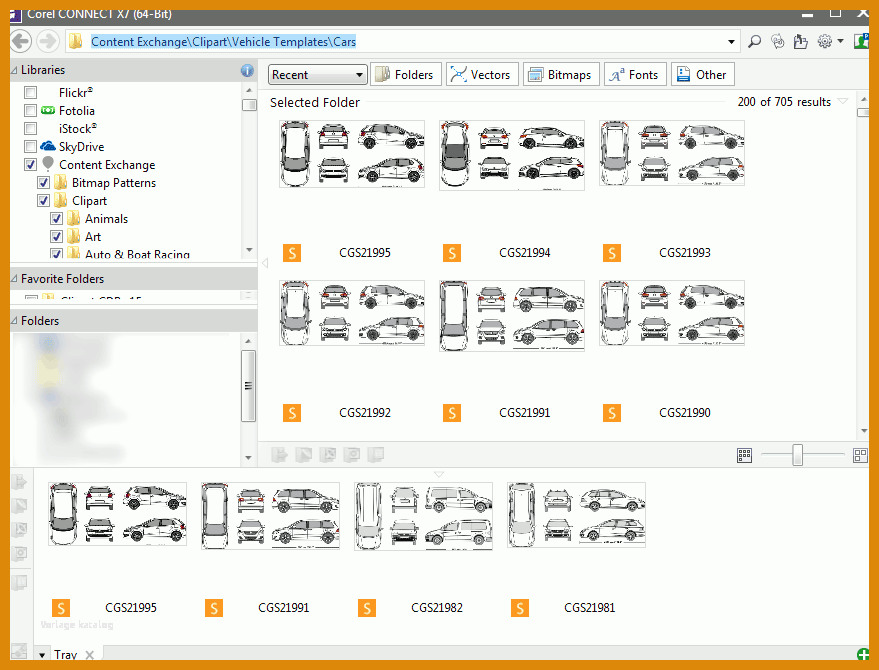The height and width of the screenshot is (670, 879).
Task: Uncheck the Bitmap Patterns checkbox
Action: (43, 182)
